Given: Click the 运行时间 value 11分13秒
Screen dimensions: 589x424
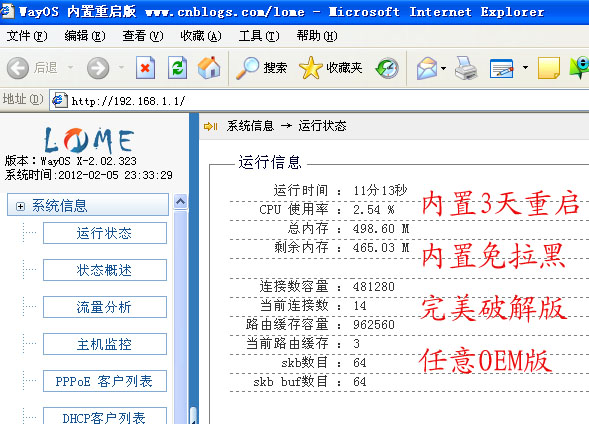Looking at the screenshot, I should coord(380,190).
